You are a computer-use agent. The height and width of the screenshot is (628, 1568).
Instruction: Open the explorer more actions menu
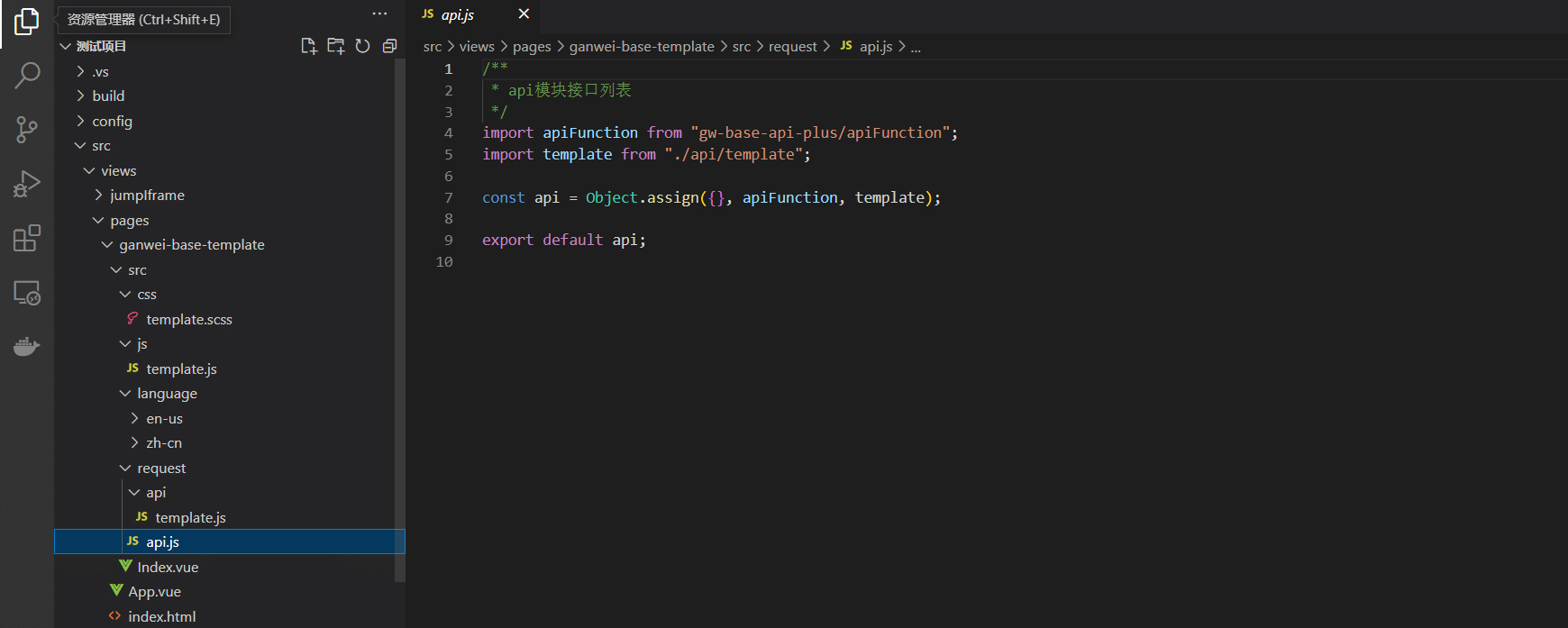[379, 14]
